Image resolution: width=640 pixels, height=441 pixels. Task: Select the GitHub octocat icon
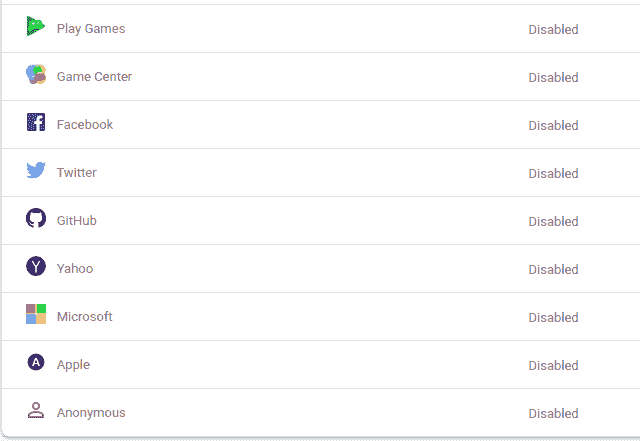coord(36,219)
